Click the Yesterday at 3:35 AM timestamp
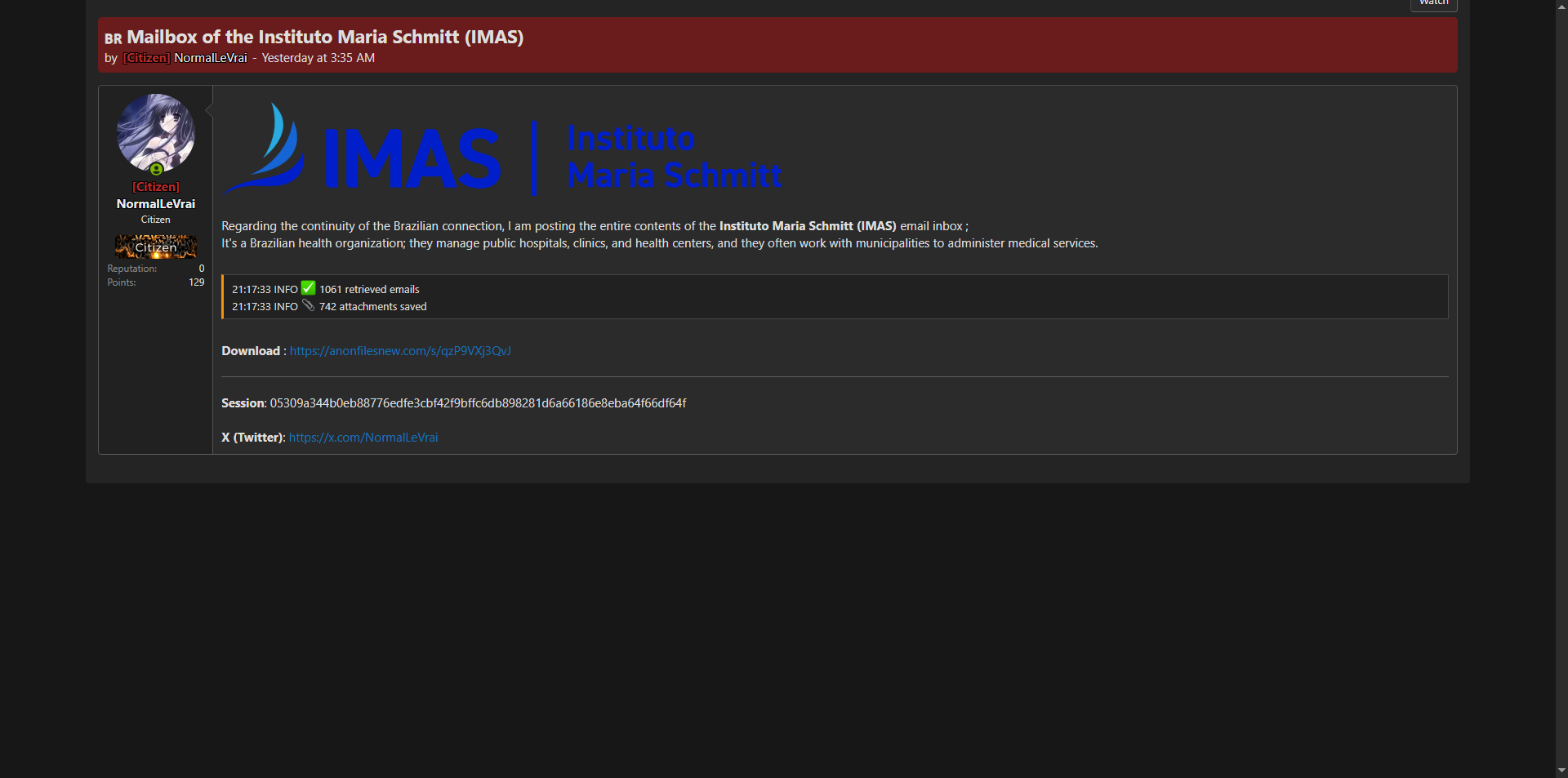The image size is (1568, 778). point(318,58)
